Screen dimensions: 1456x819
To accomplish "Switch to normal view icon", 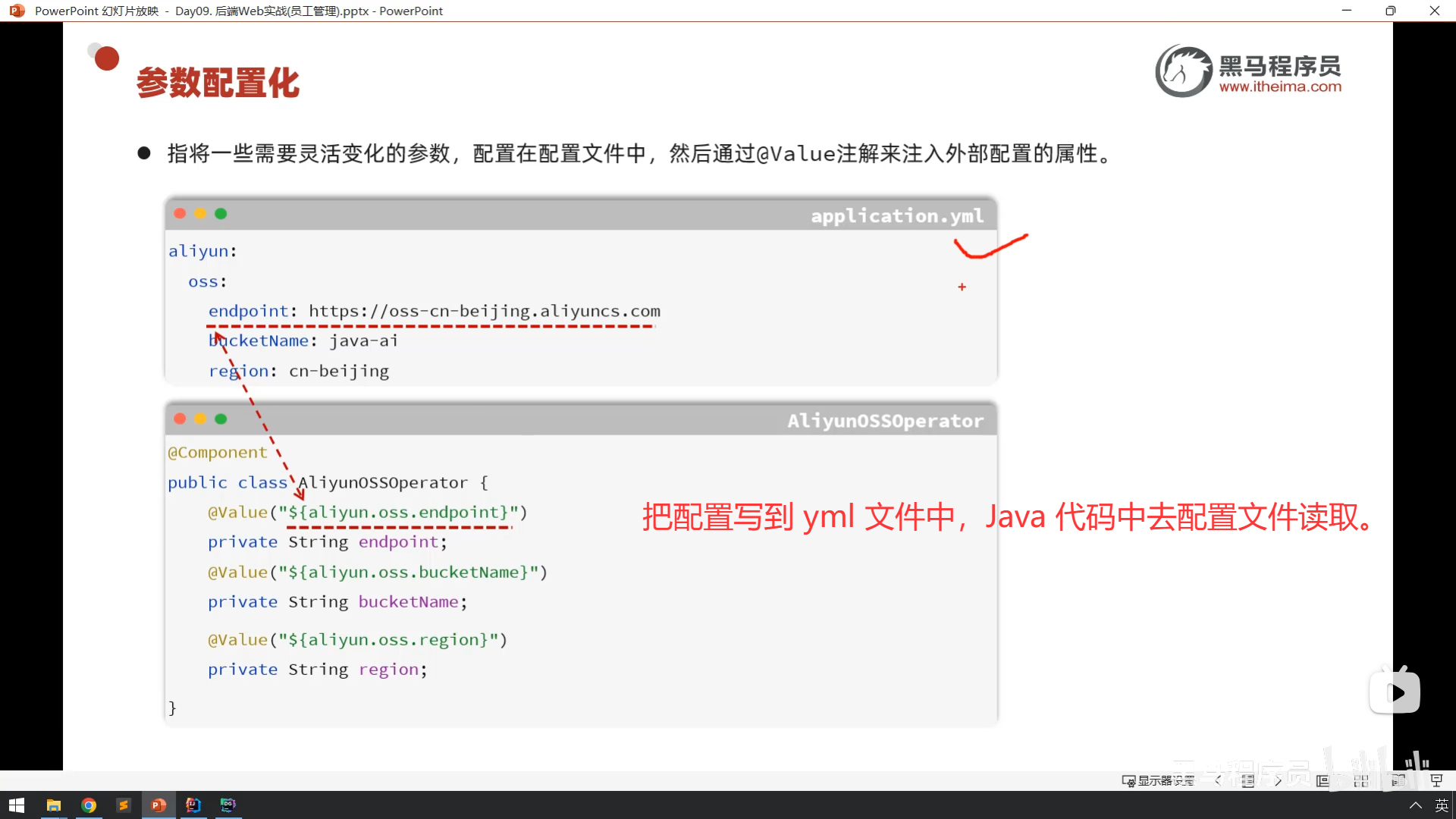I will point(1323,780).
